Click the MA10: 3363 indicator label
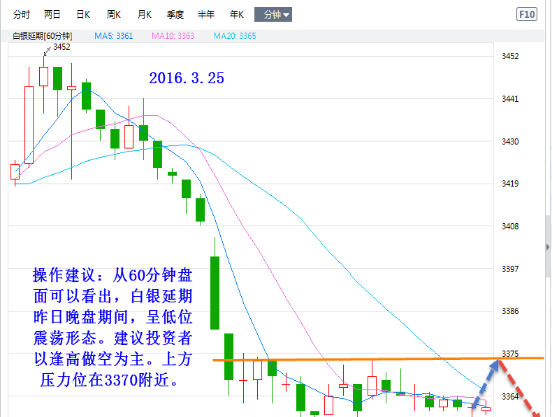This screenshot has width=553, height=417. point(173,36)
